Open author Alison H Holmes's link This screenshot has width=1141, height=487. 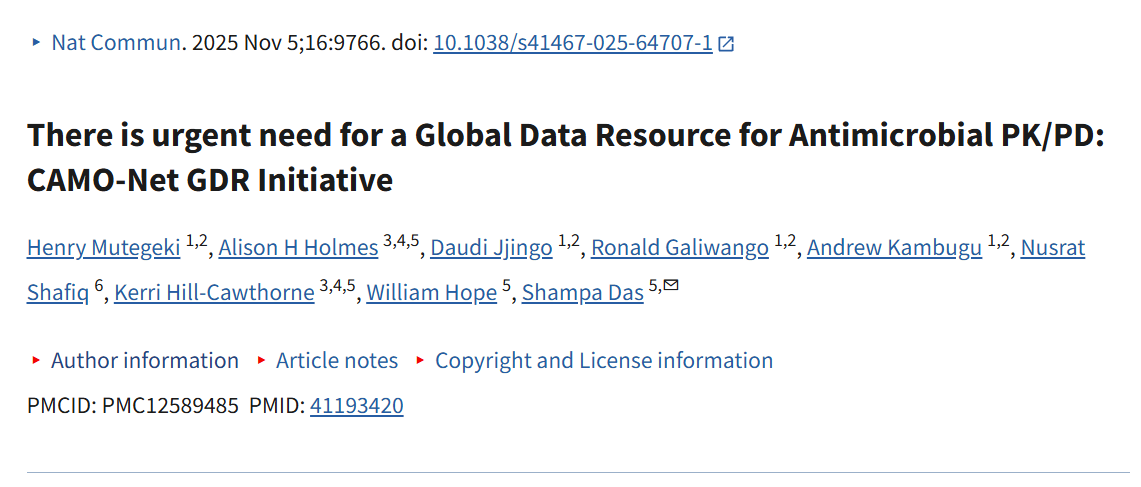pos(298,247)
